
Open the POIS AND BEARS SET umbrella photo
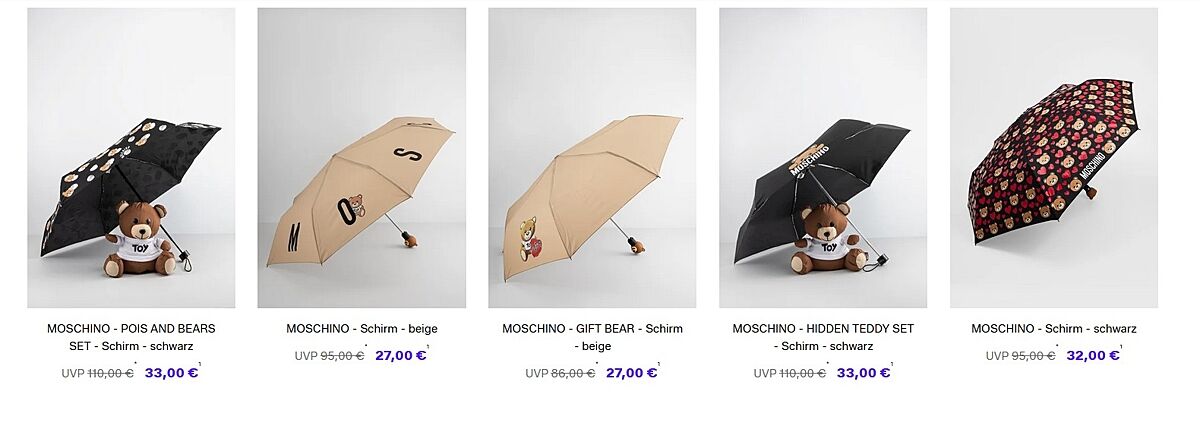click(131, 158)
